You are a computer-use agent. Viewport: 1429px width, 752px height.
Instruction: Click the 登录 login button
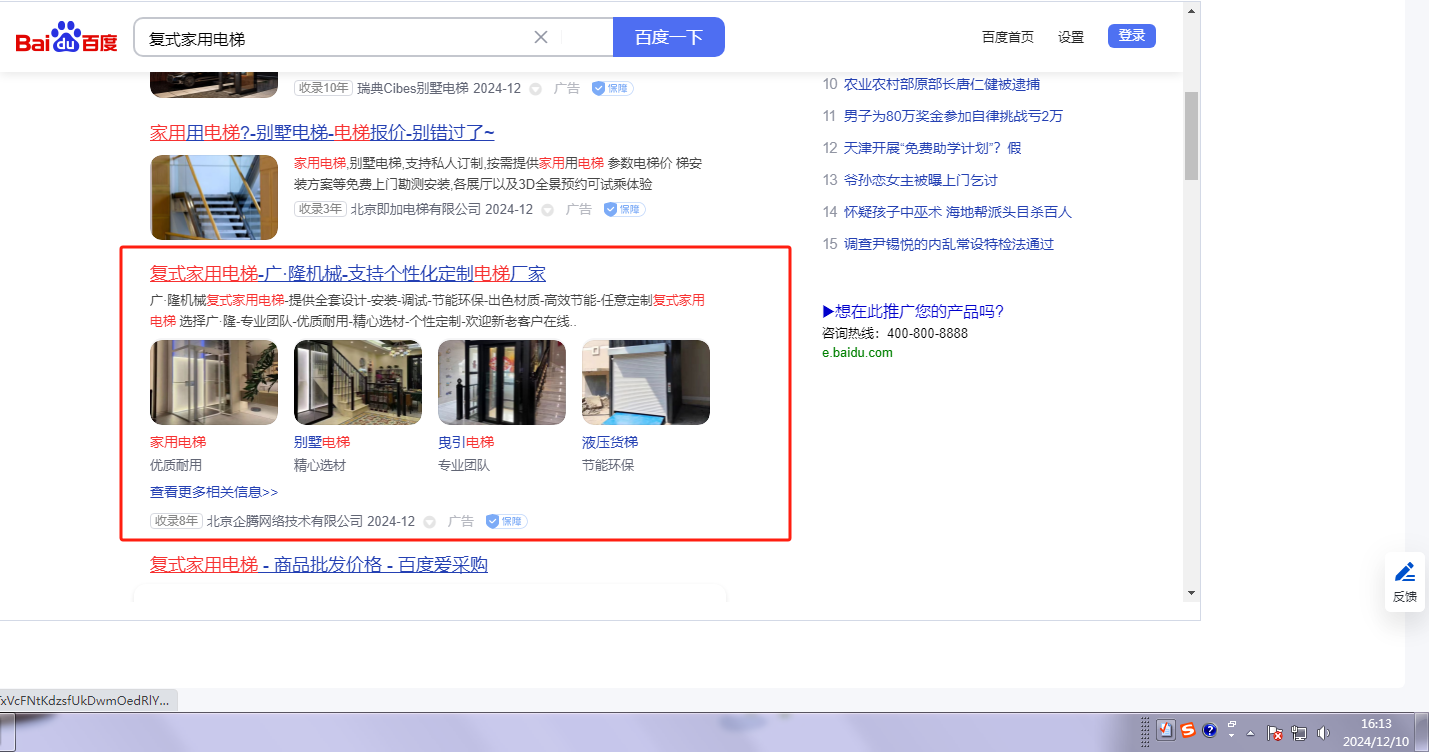[1131, 36]
